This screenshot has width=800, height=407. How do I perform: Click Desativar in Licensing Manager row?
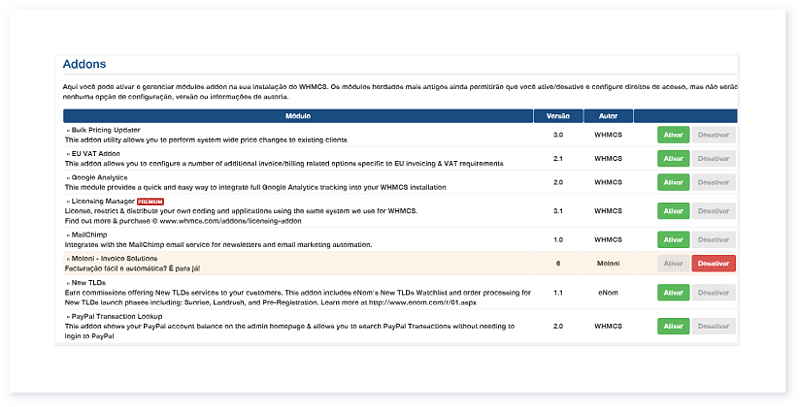click(x=713, y=211)
